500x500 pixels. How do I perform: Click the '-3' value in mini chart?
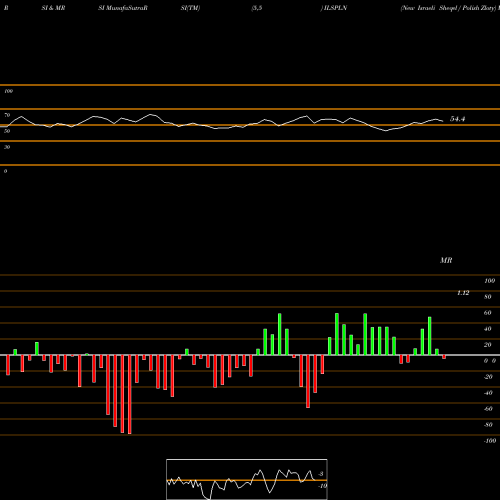click(x=321, y=474)
